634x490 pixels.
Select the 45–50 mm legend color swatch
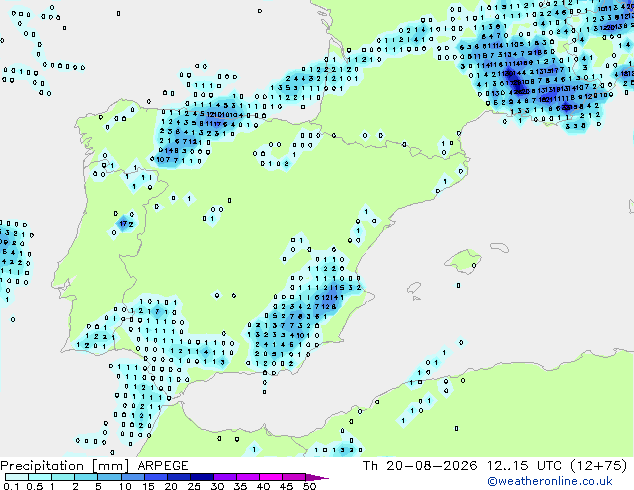click(x=294, y=477)
